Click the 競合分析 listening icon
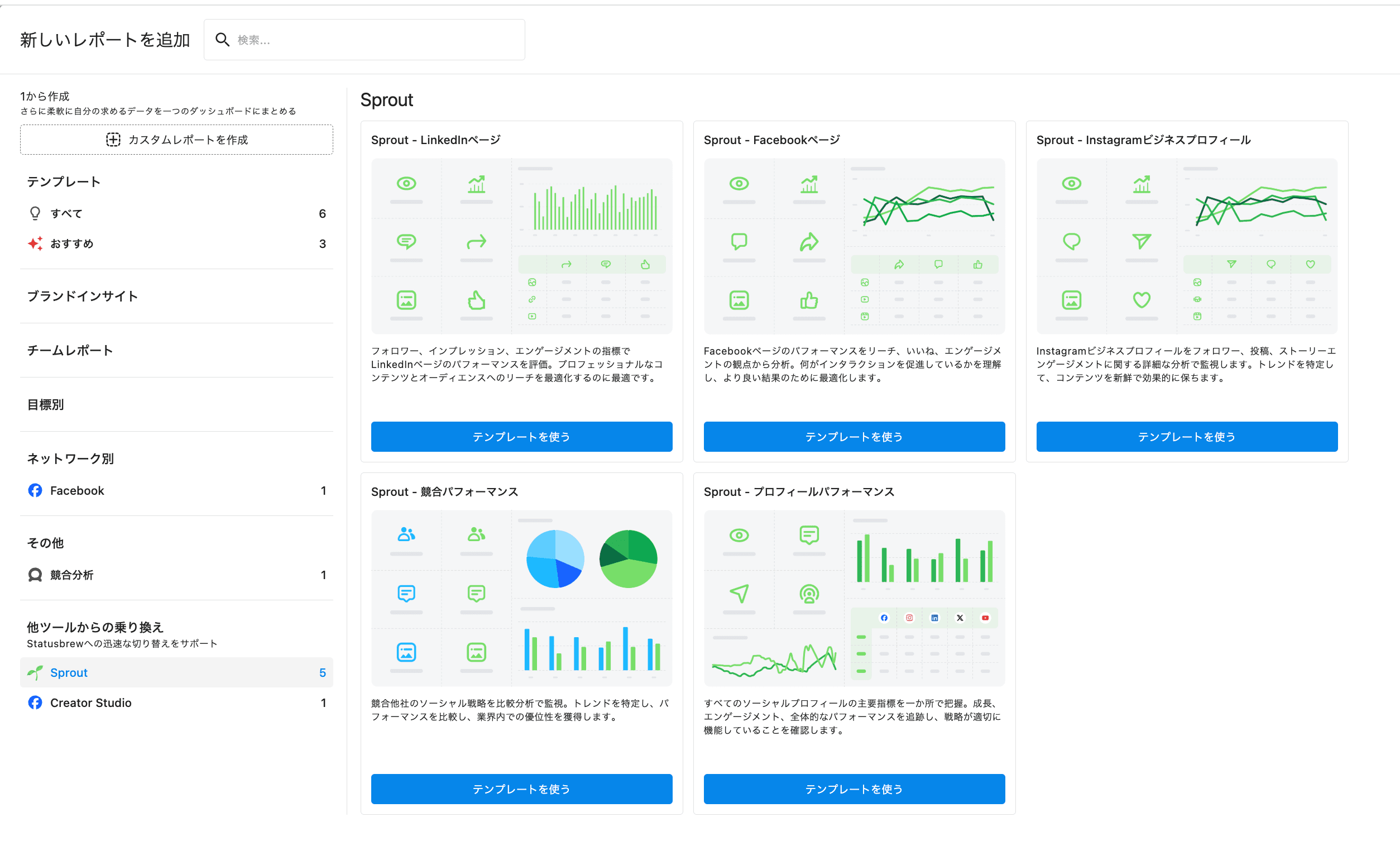This screenshot has height=841, width=1400. click(35, 575)
